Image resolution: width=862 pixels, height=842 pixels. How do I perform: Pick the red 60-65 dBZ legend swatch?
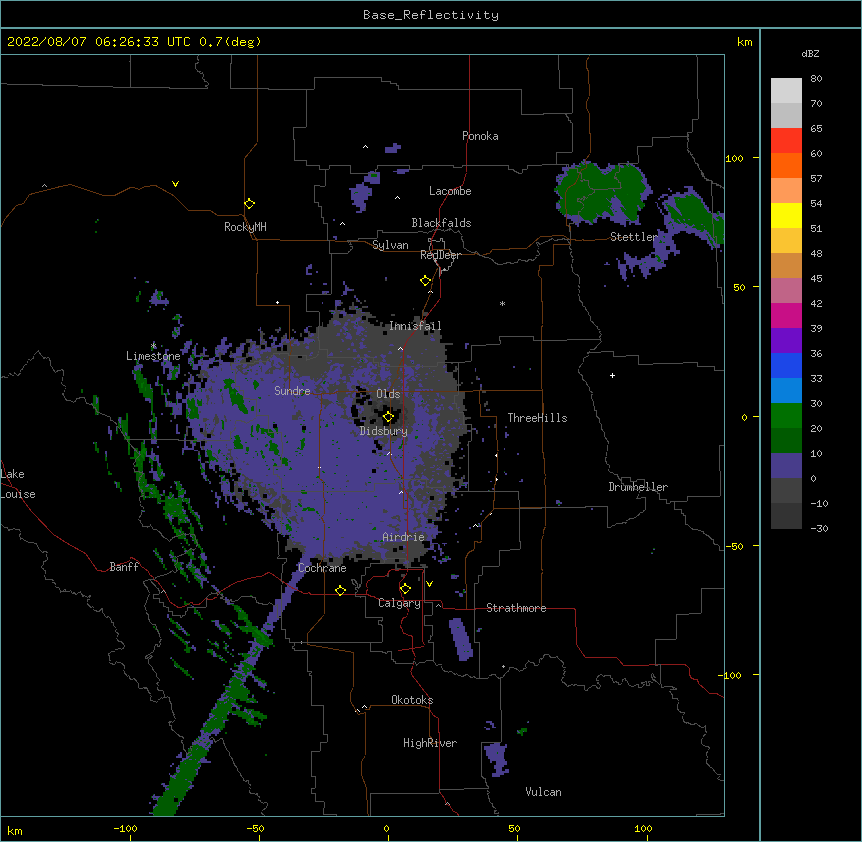pyautogui.click(x=786, y=141)
